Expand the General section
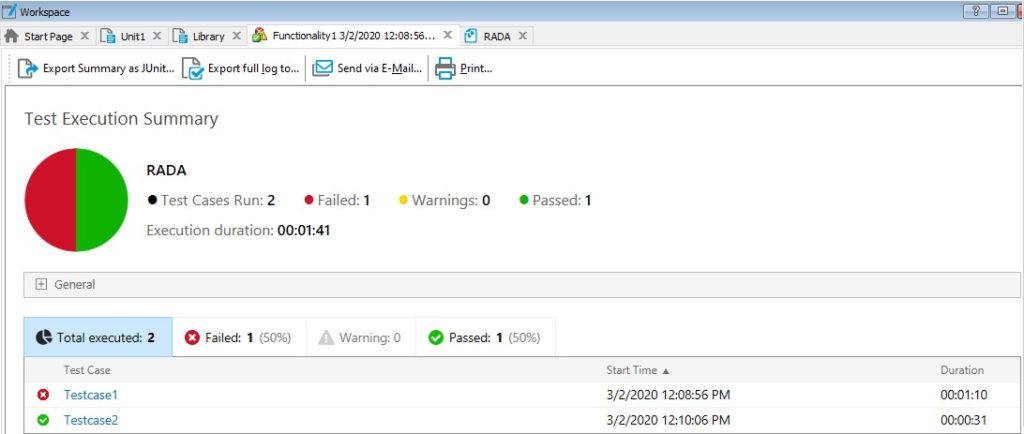1024x434 pixels. click(x=41, y=284)
